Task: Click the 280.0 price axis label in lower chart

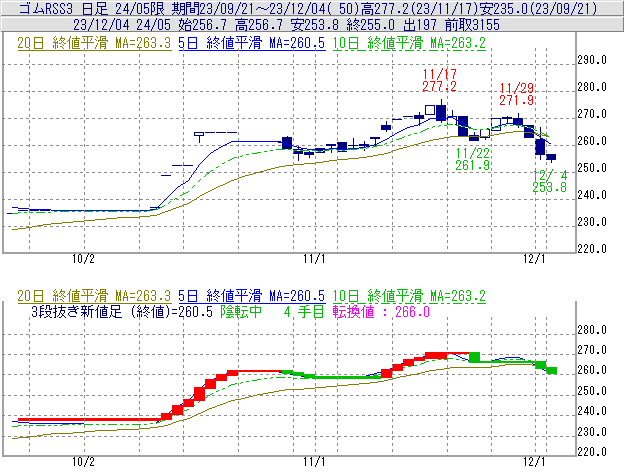Action: pyautogui.click(x=592, y=330)
